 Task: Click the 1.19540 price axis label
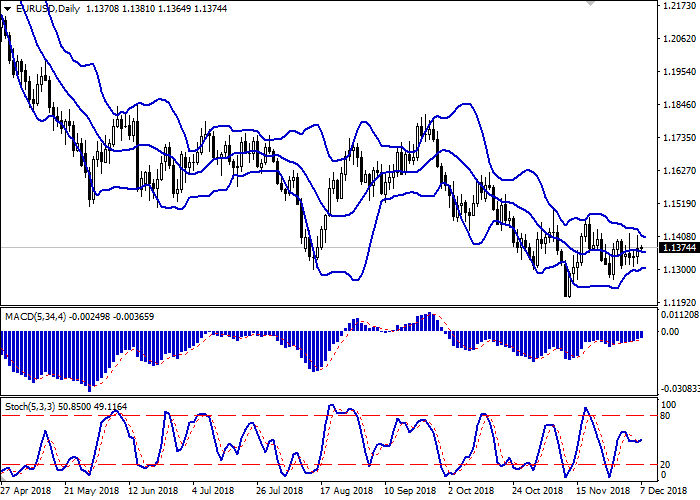pyautogui.click(x=680, y=71)
